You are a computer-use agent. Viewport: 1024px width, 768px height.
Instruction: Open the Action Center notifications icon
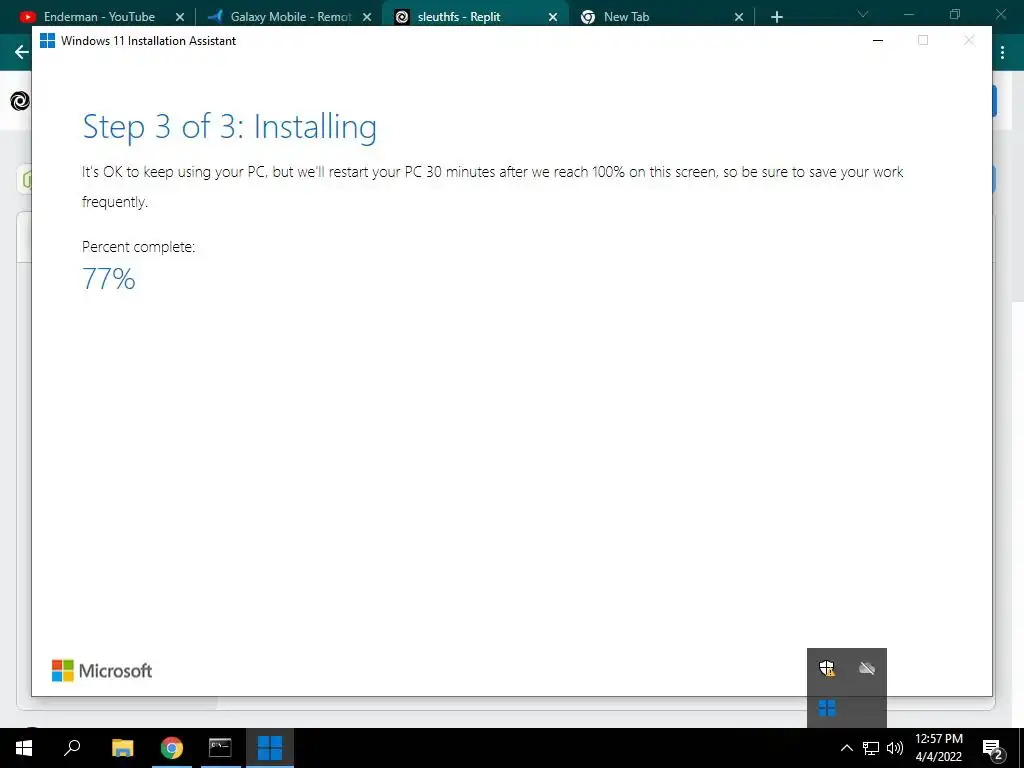(992, 748)
